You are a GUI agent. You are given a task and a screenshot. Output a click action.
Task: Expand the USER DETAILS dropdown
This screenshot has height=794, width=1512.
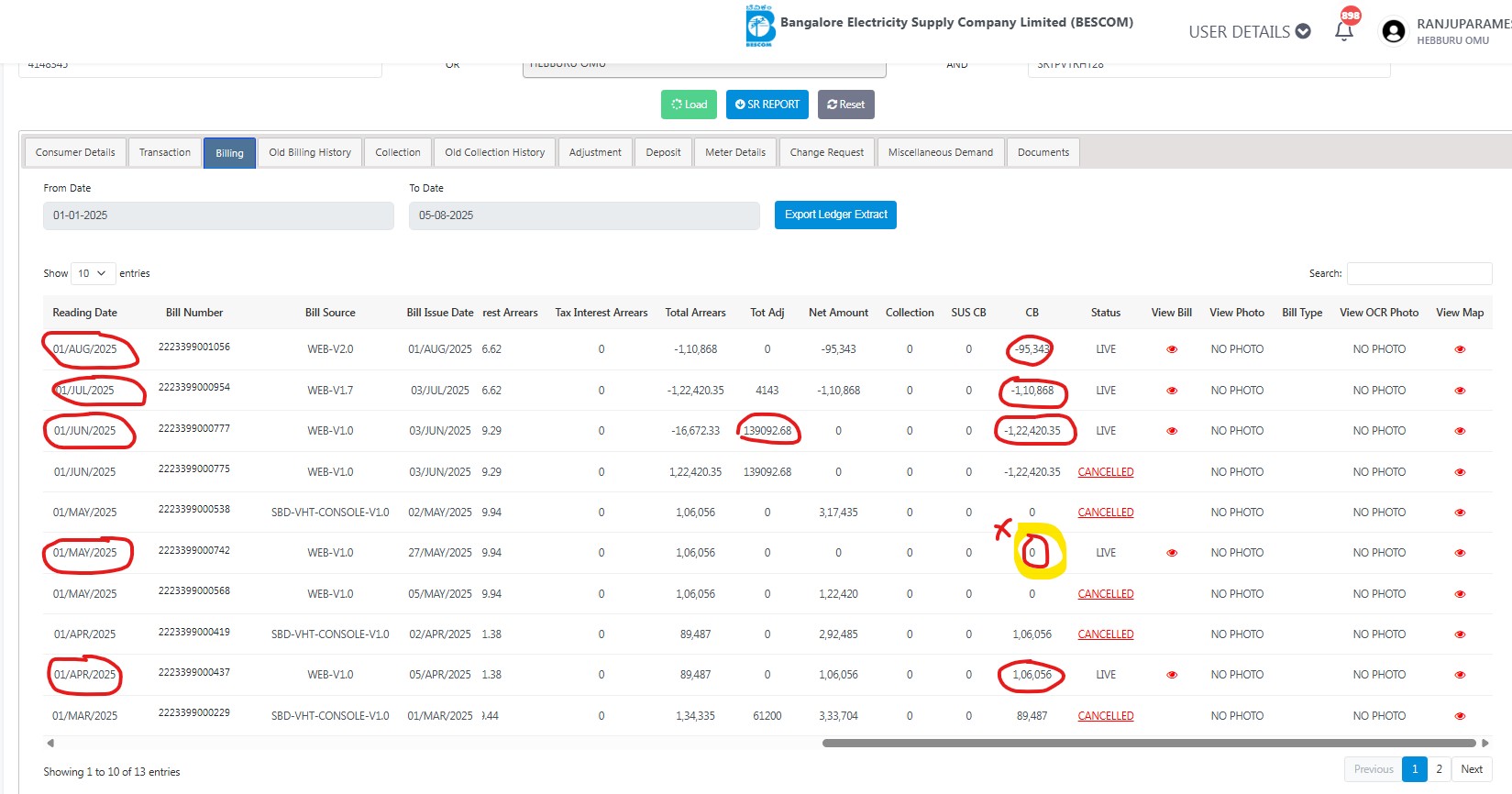click(1249, 32)
